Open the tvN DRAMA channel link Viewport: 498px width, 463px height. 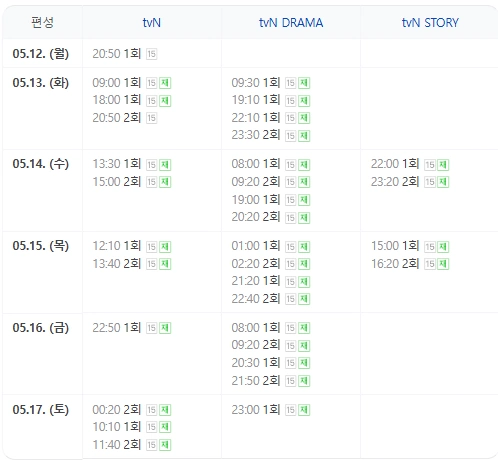point(291,23)
